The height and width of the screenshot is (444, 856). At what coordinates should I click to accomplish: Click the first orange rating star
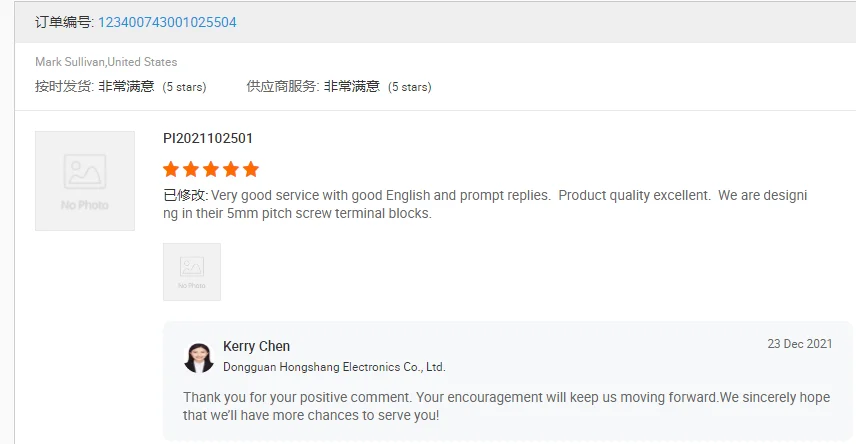171,169
